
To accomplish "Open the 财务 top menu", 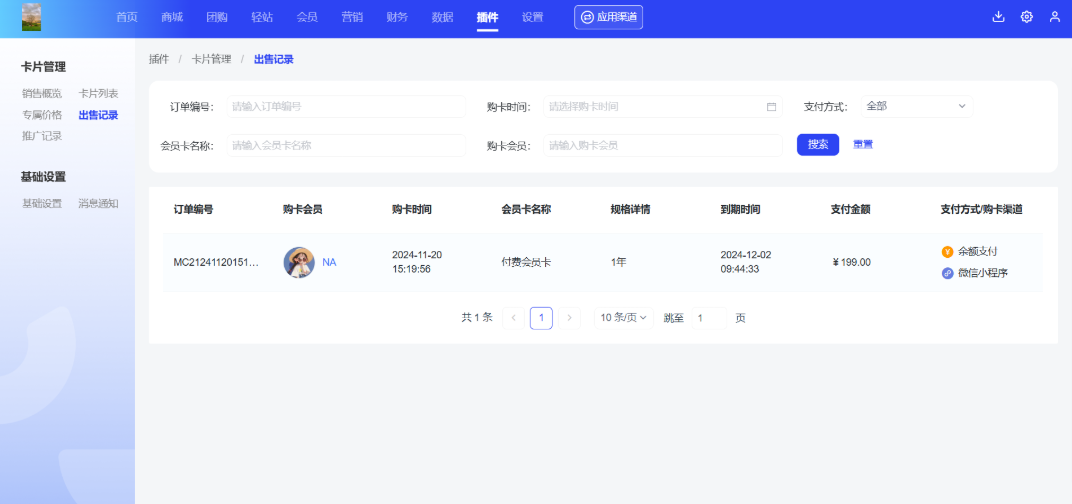I will [397, 17].
